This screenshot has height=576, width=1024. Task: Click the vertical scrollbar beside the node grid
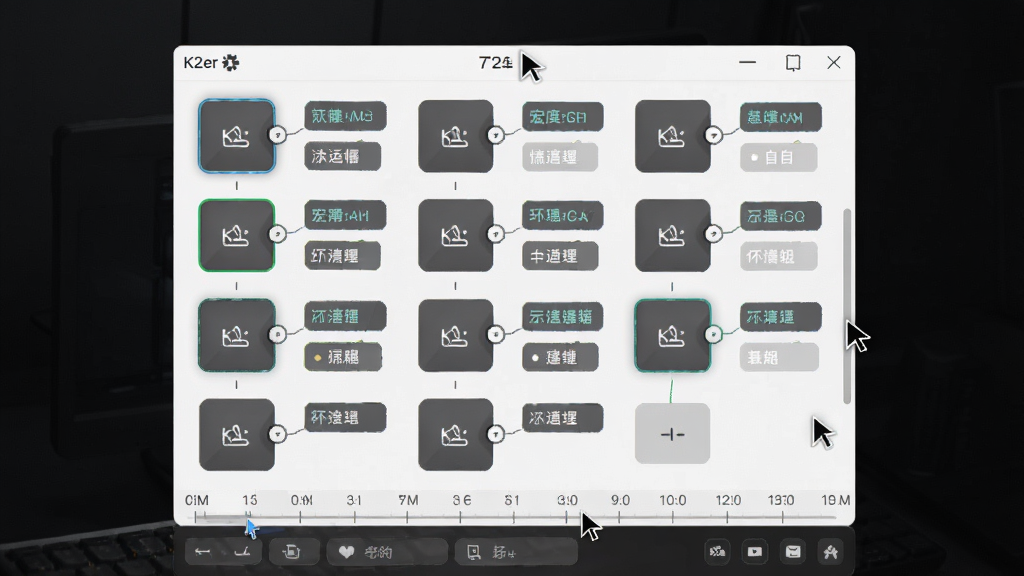click(847, 306)
